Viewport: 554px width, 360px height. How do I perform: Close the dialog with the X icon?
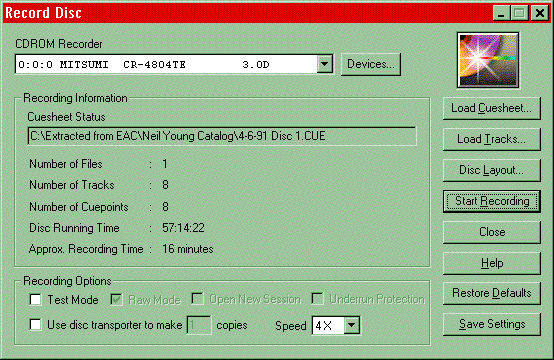[x=540, y=13]
